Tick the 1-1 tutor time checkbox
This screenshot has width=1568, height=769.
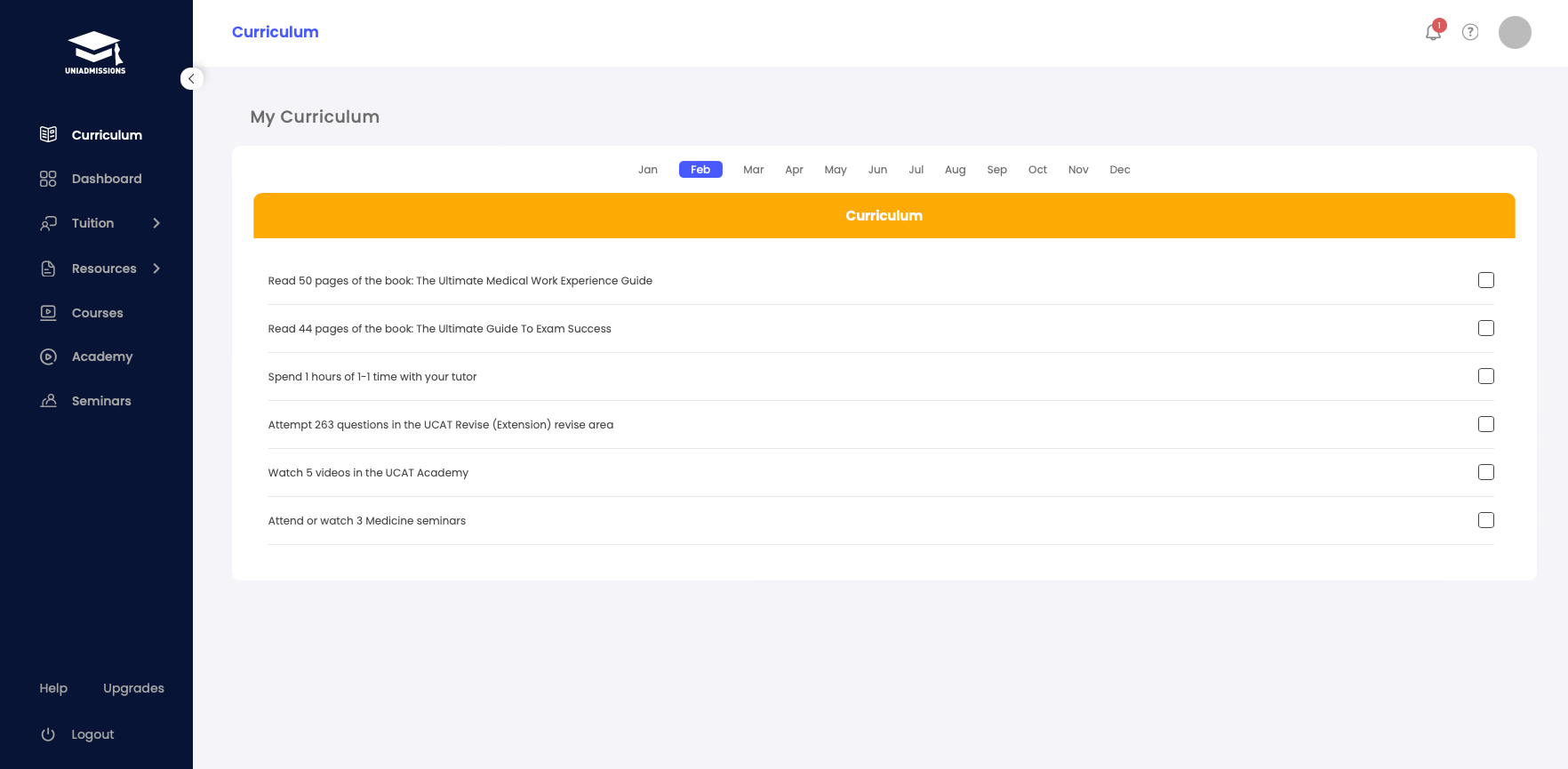click(1485, 376)
